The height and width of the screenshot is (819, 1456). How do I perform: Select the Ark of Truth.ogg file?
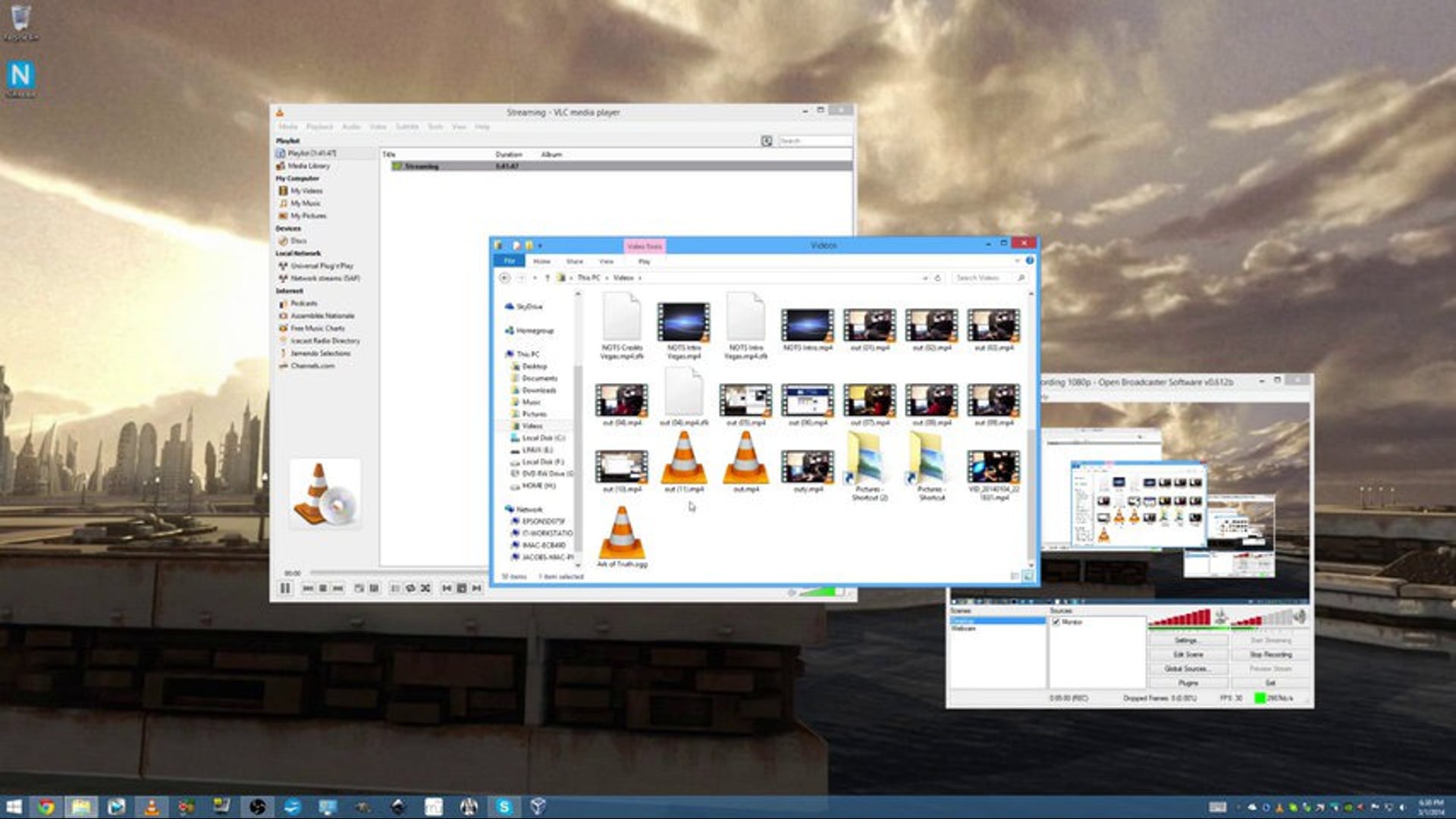pos(622,537)
